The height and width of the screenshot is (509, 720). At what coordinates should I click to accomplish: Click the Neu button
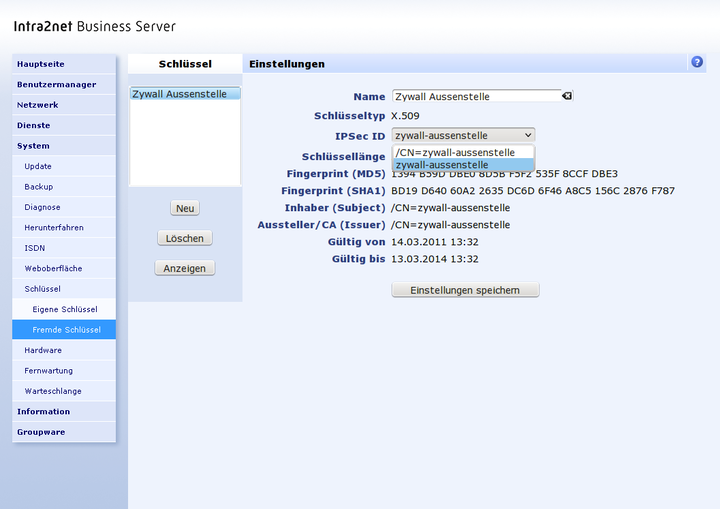[x=185, y=208]
